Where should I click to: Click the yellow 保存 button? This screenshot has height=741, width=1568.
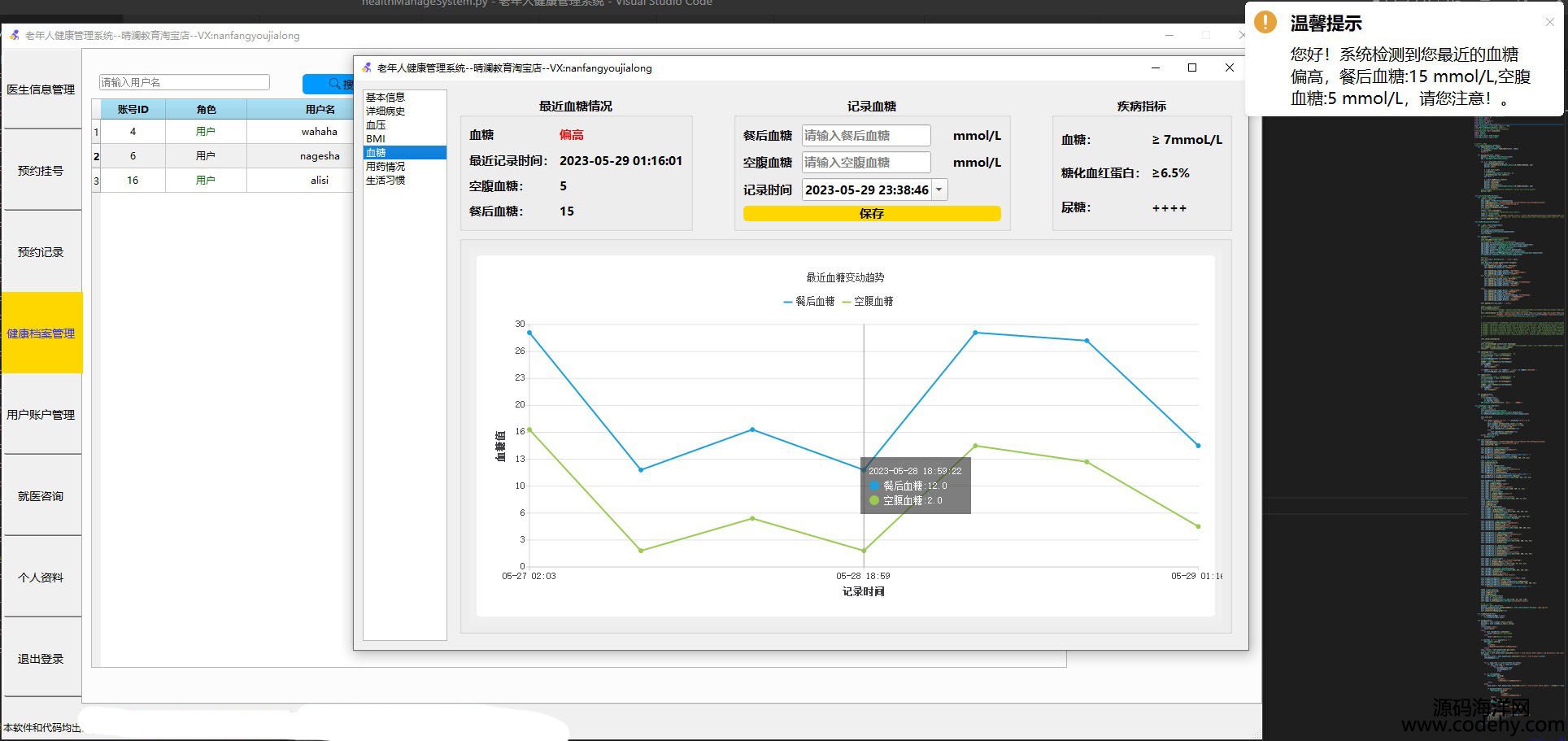[x=871, y=214]
